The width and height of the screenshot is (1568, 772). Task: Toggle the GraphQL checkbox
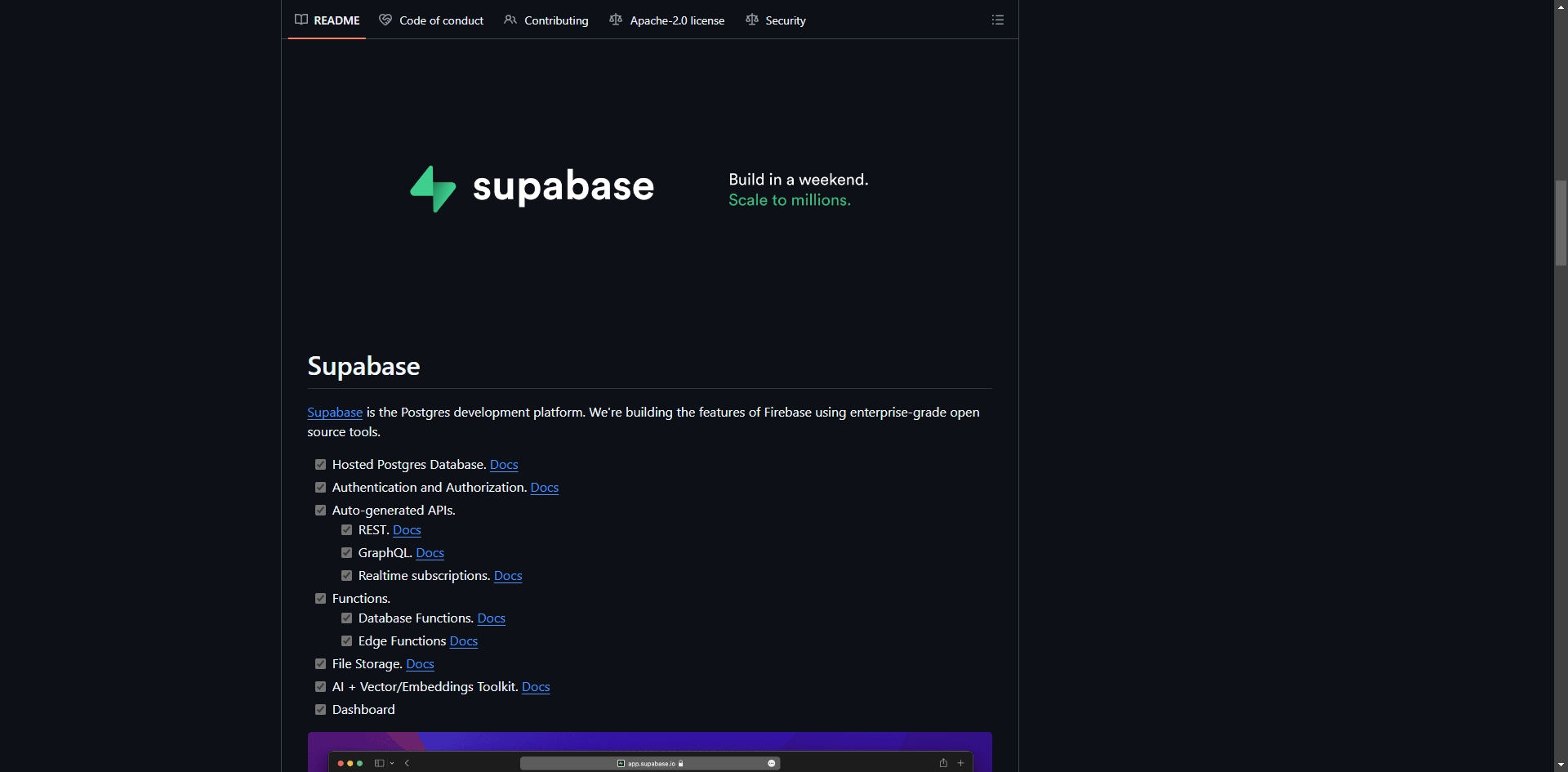pyautogui.click(x=346, y=552)
